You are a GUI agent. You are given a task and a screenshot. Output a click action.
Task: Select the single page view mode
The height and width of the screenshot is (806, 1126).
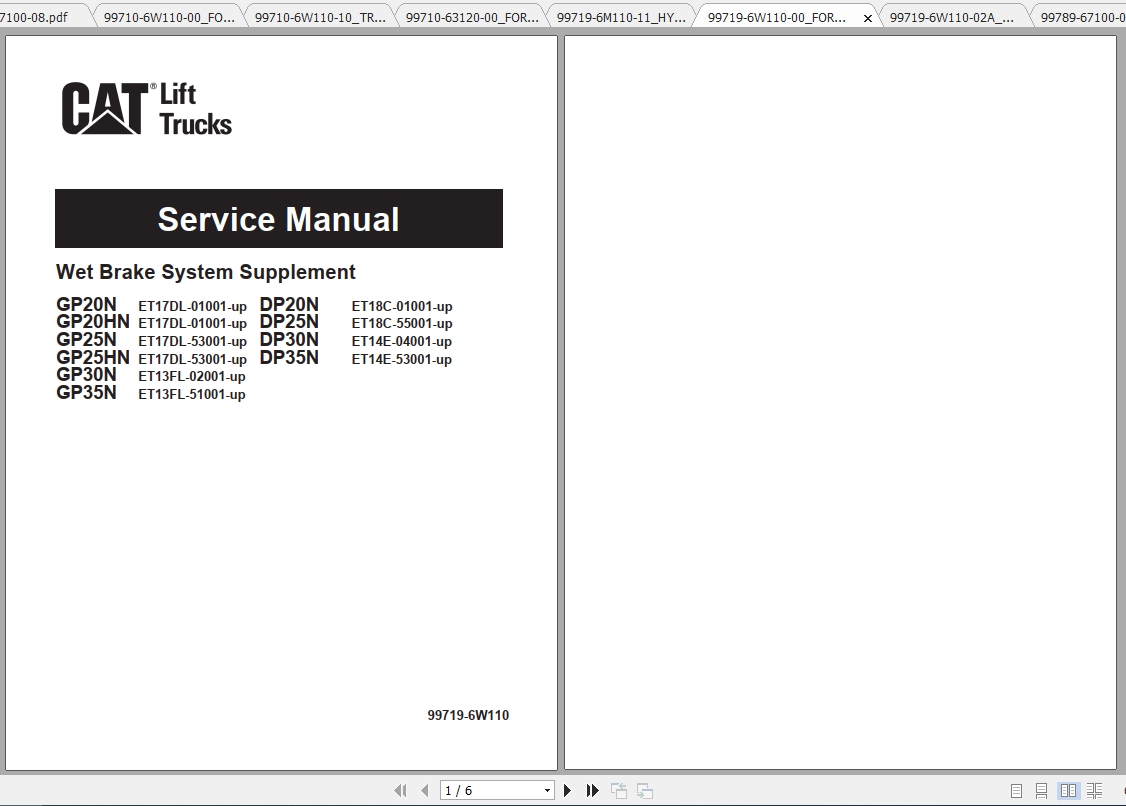pos(1016,790)
